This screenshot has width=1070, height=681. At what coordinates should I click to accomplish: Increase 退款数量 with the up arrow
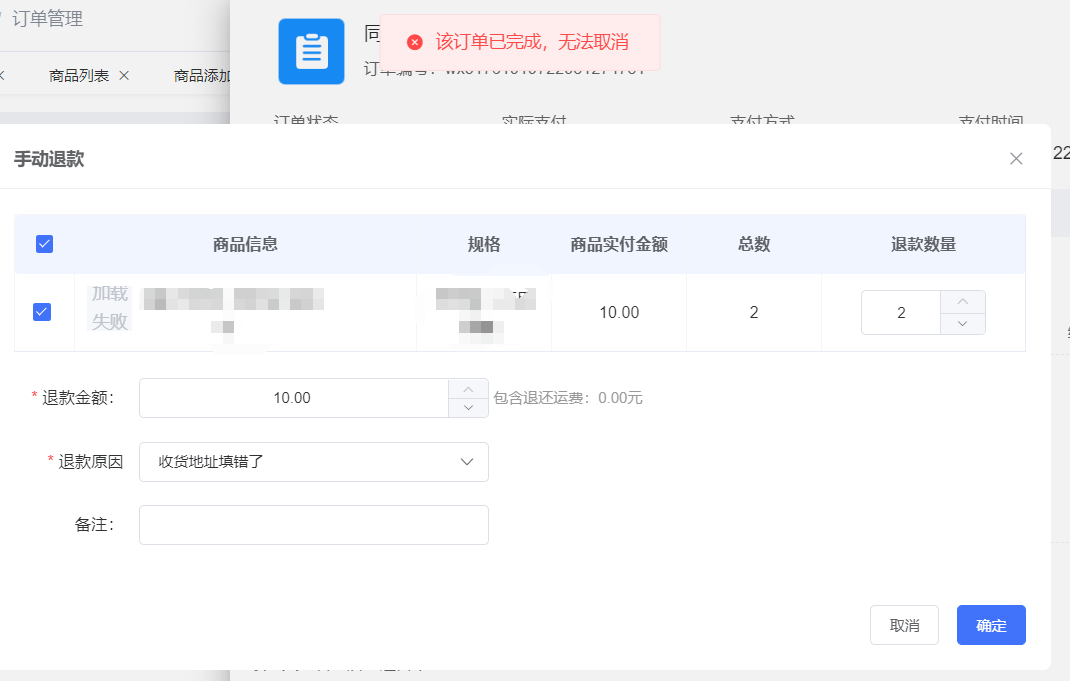[962, 301]
